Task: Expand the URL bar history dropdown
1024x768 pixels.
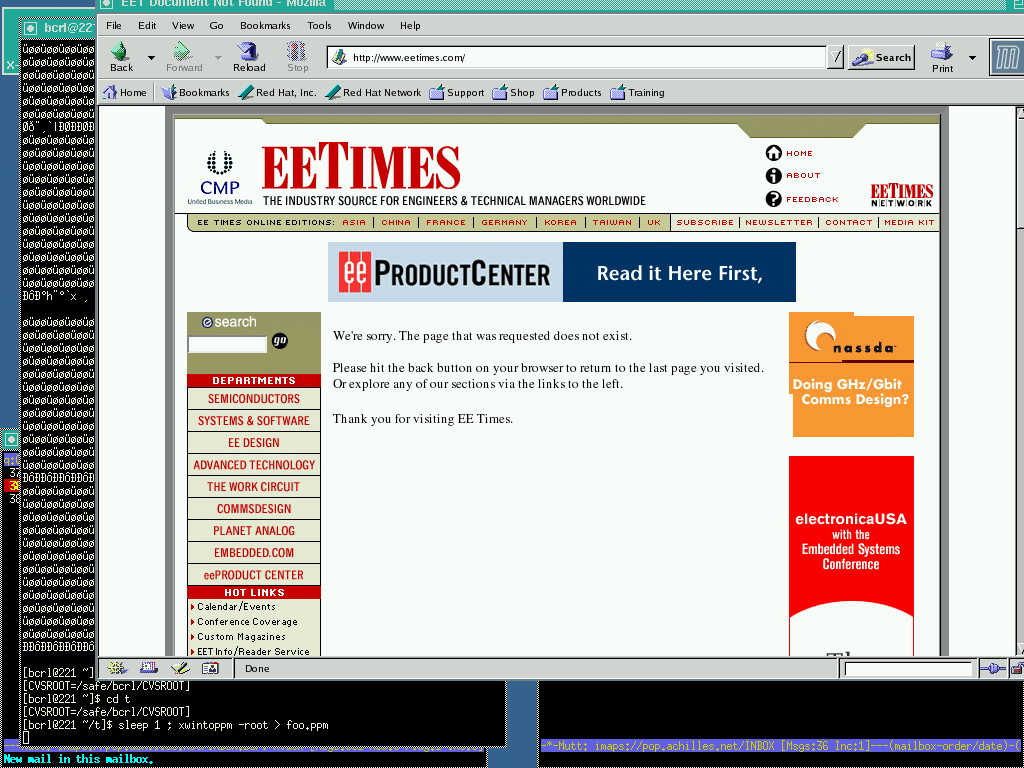Action: pyautogui.click(x=835, y=57)
